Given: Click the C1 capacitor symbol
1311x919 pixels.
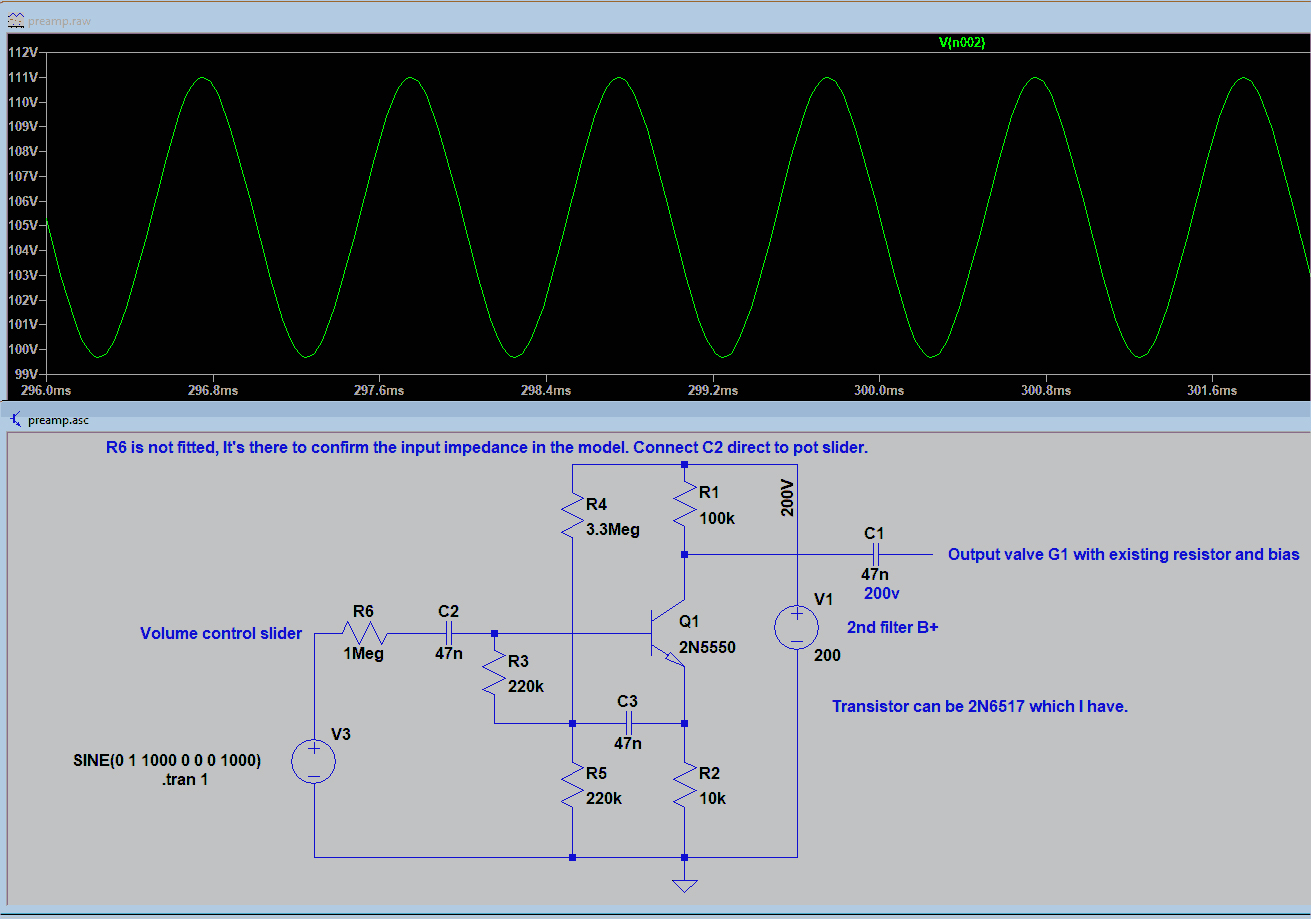Looking at the screenshot, I should pos(875,554).
